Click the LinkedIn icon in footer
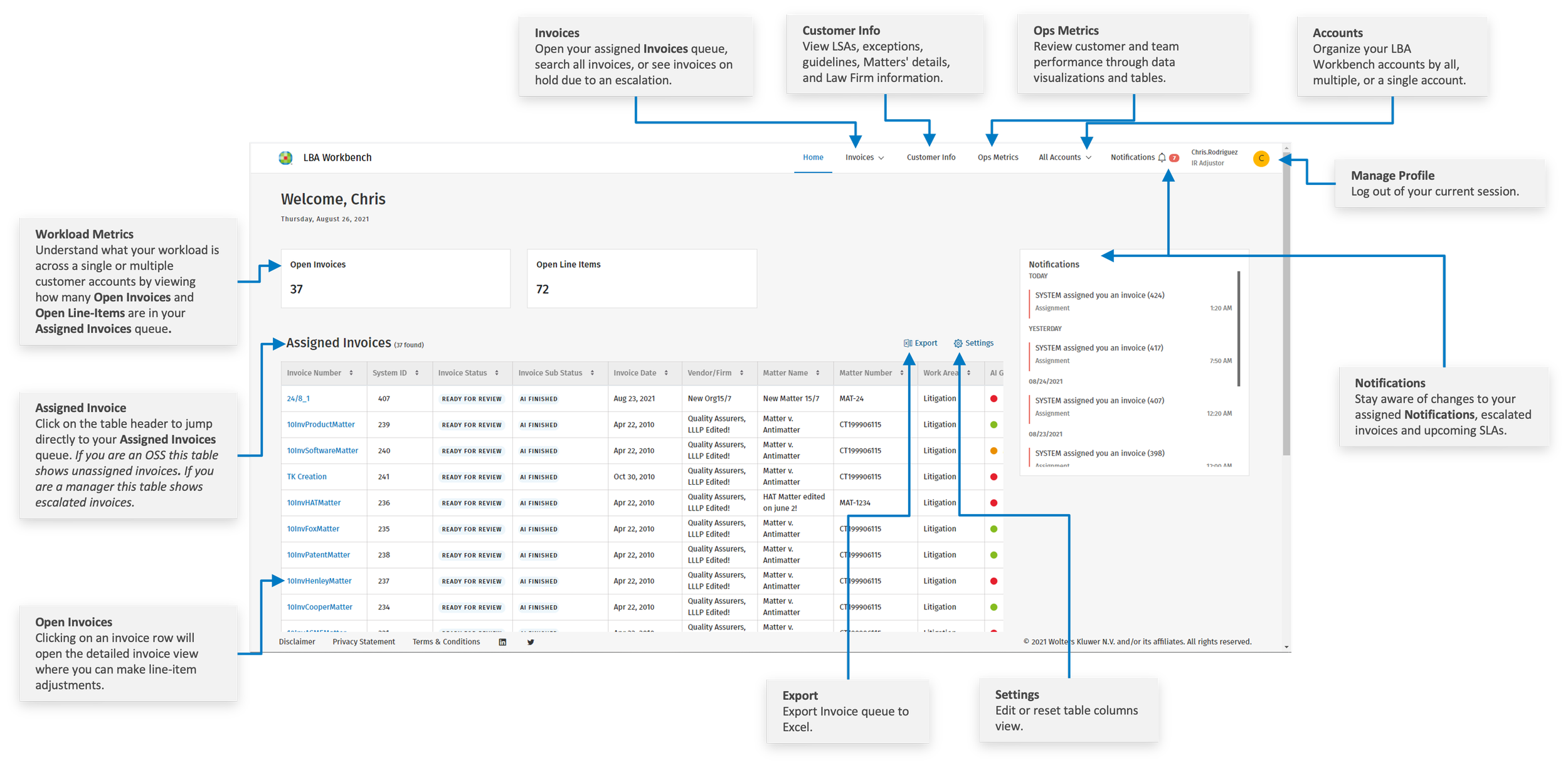 [x=502, y=642]
